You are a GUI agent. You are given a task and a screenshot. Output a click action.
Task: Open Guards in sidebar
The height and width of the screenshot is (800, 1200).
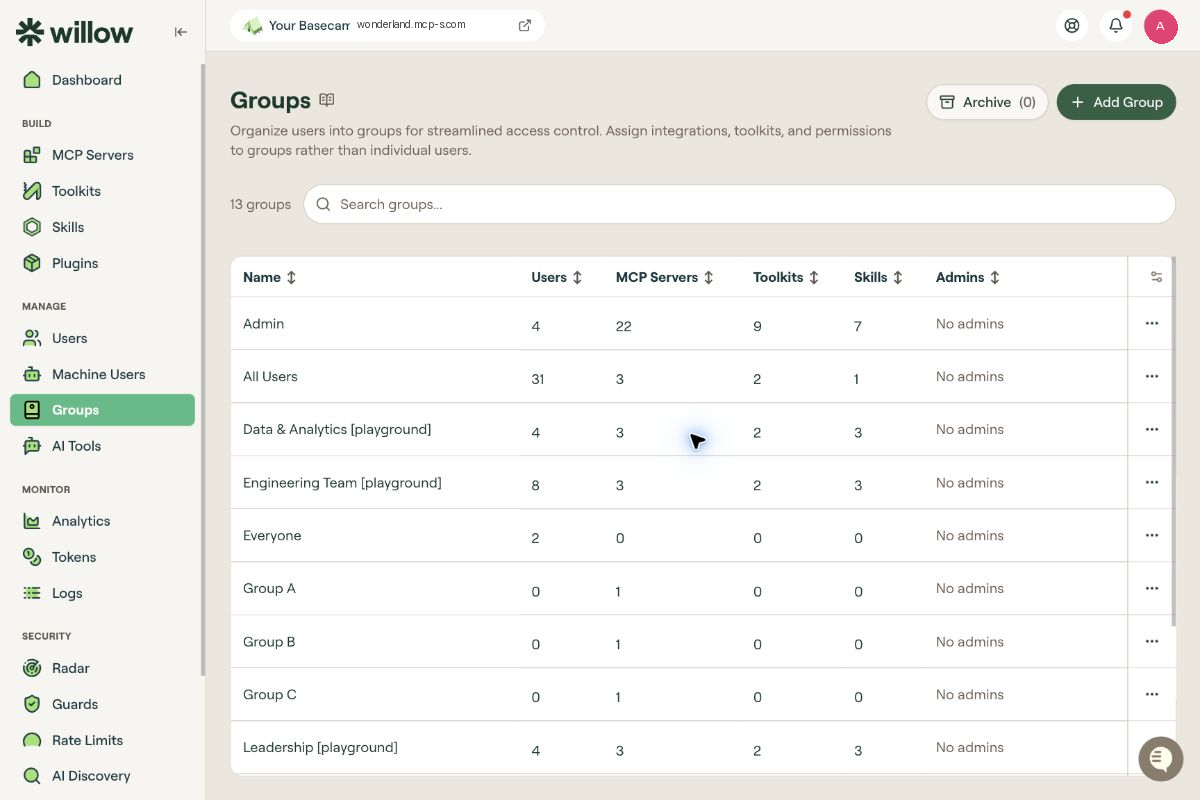click(x=102, y=704)
